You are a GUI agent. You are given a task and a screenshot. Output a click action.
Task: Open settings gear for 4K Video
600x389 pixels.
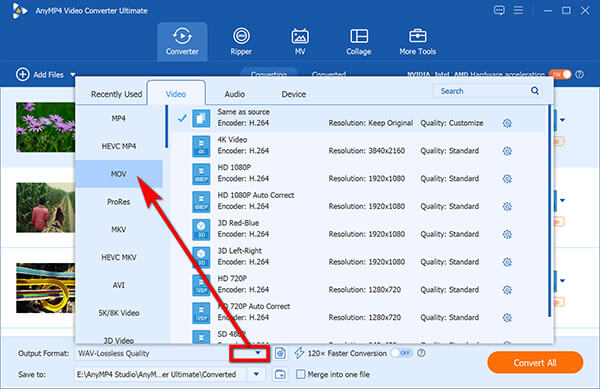pyautogui.click(x=507, y=151)
